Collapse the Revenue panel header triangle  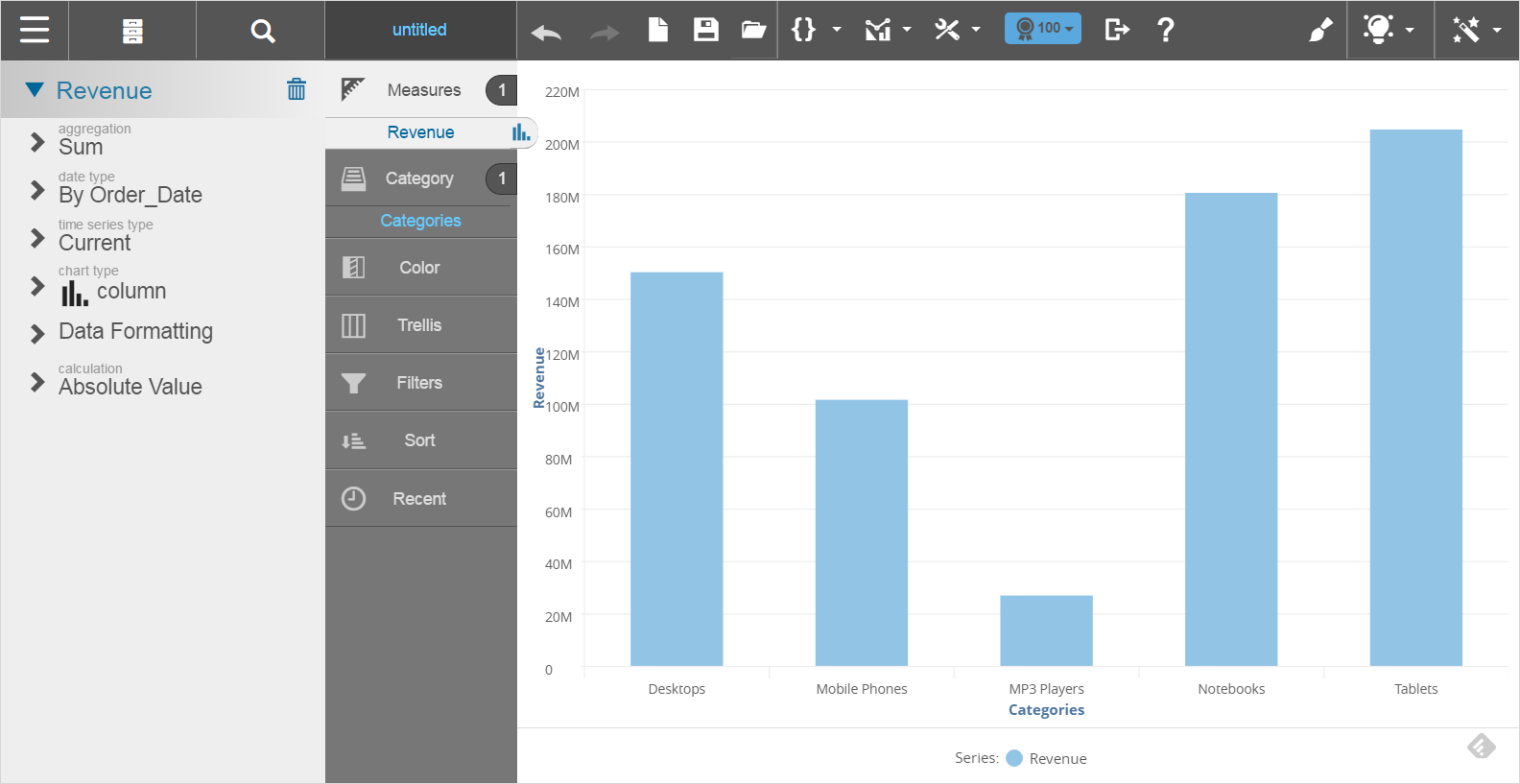tap(35, 90)
